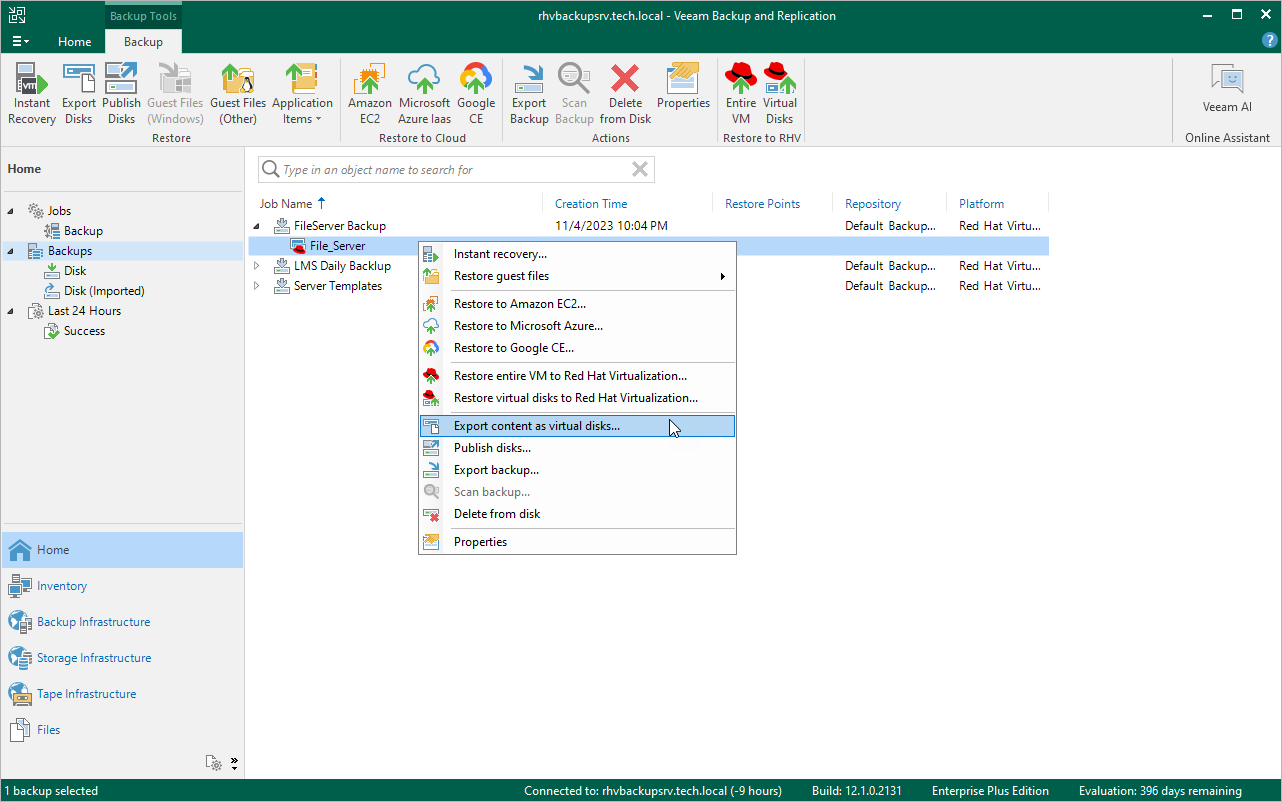Viewport: 1282px width, 802px height.
Task: Choose Properties in the context menu
Action: coord(577,542)
